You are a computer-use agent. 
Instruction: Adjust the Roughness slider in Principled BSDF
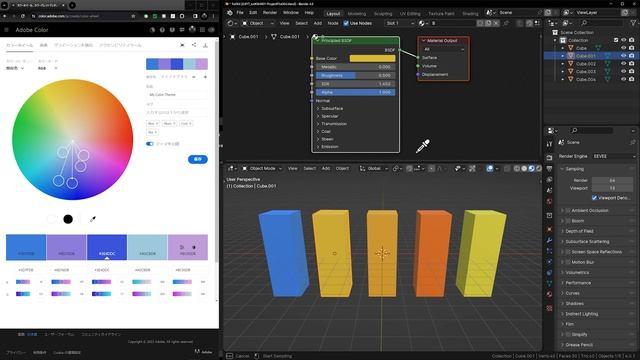356,76
